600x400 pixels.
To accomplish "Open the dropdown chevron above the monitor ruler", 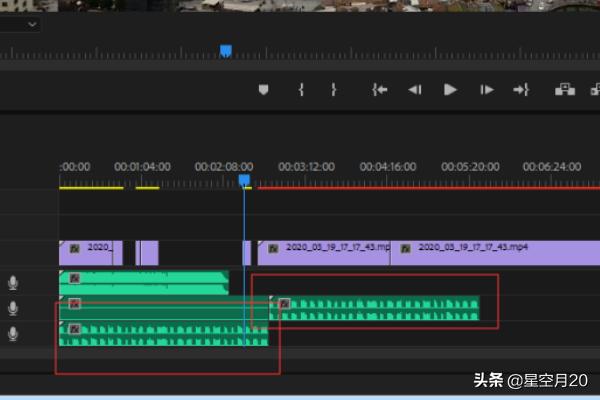I will (32, 25).
